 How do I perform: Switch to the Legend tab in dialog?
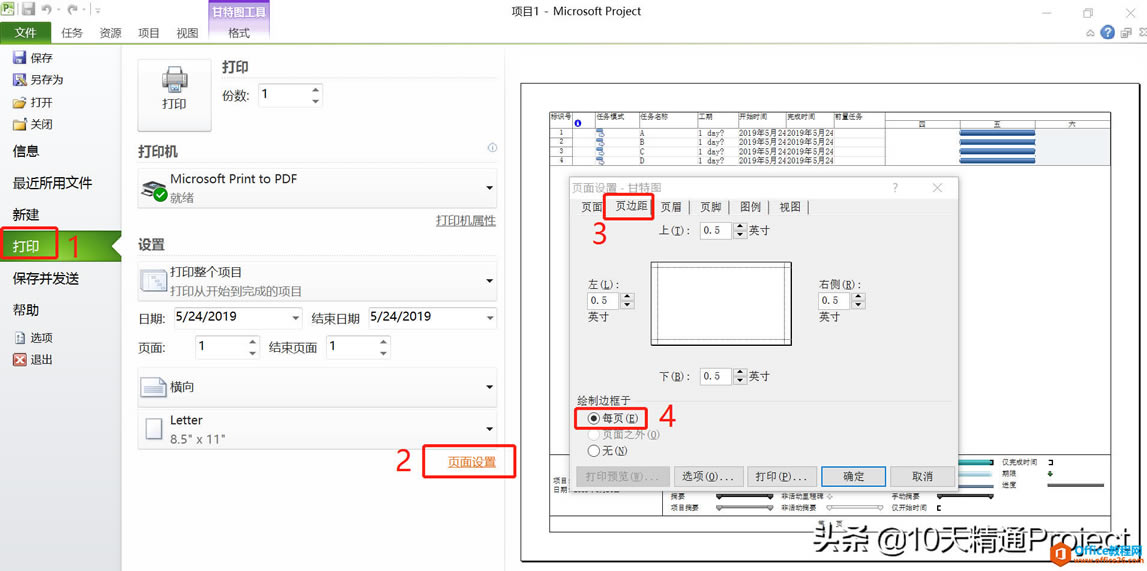coord(750,207)
